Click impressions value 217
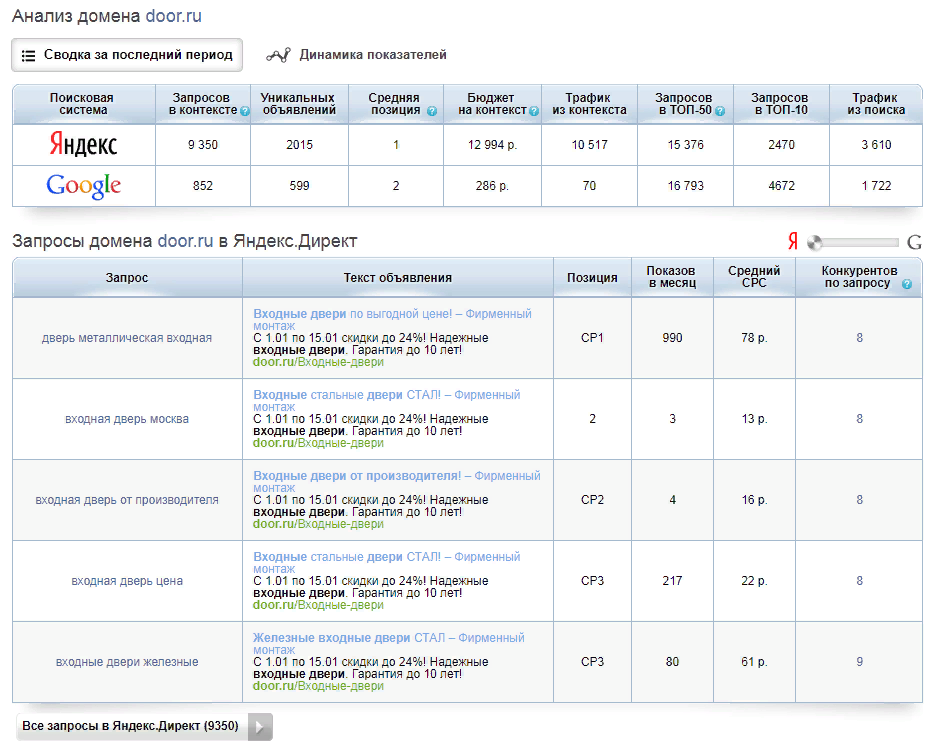The width and height of the screenshot is (935, 749). [x=672, y=581]
